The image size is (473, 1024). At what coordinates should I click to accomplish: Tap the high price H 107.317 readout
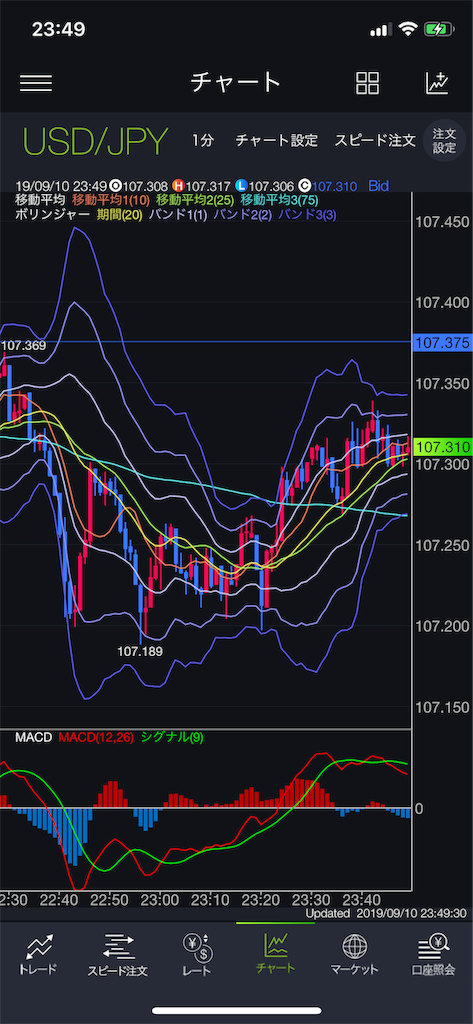(x=203, y=186)
